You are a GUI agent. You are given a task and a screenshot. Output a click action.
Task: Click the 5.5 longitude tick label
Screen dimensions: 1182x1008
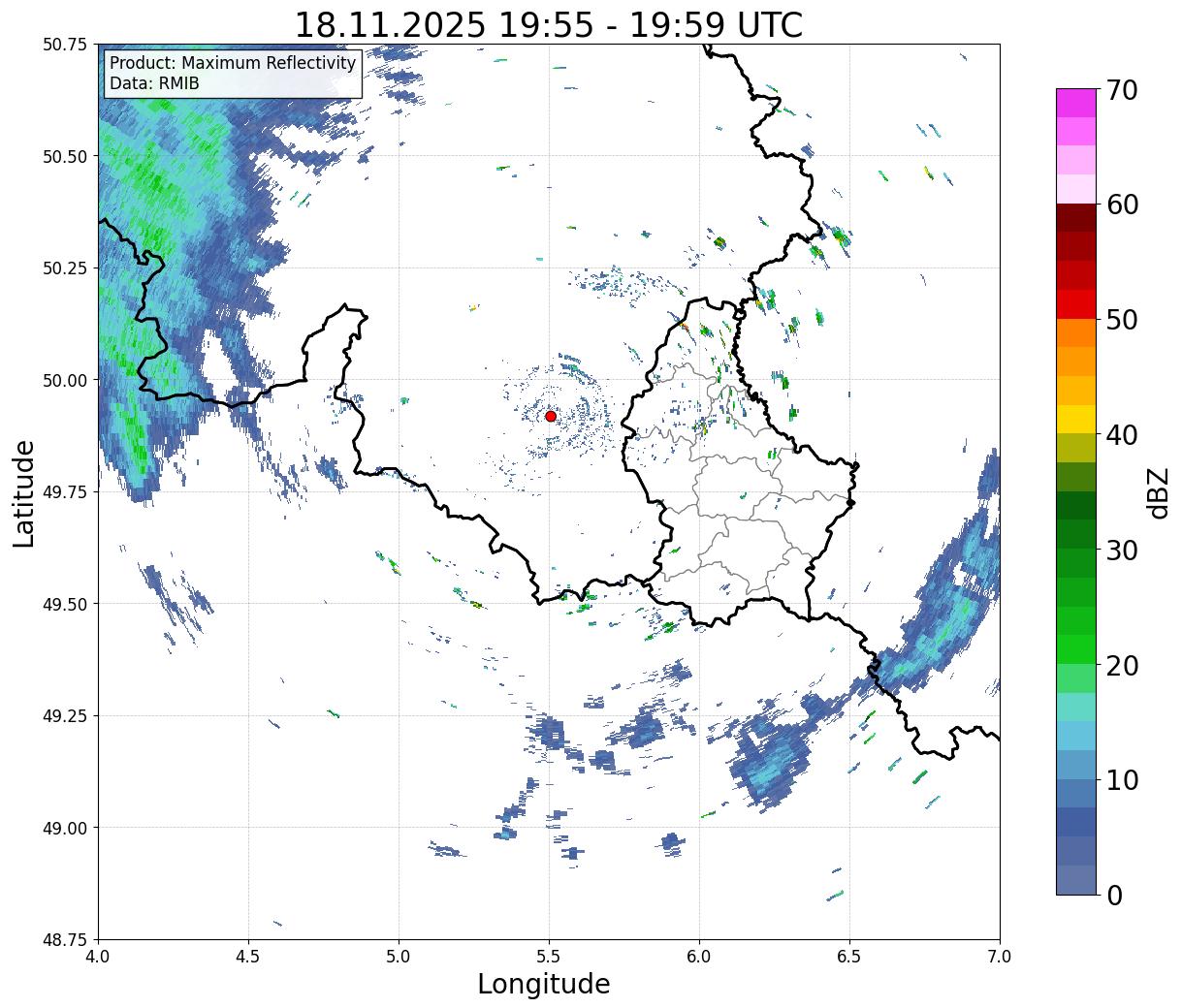pyautogui.click(x=549, y=957)
